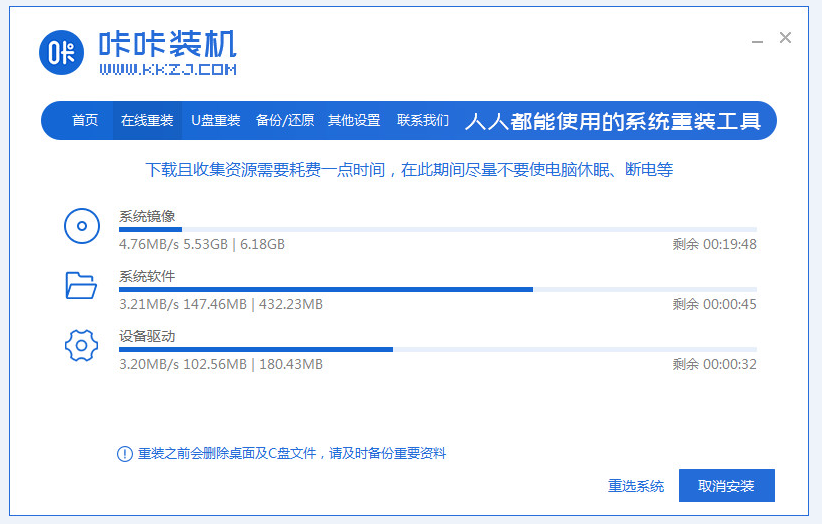Close the 咔咔装机 window
The width and height of the screenshot is (822, 524).
point(785,38)
